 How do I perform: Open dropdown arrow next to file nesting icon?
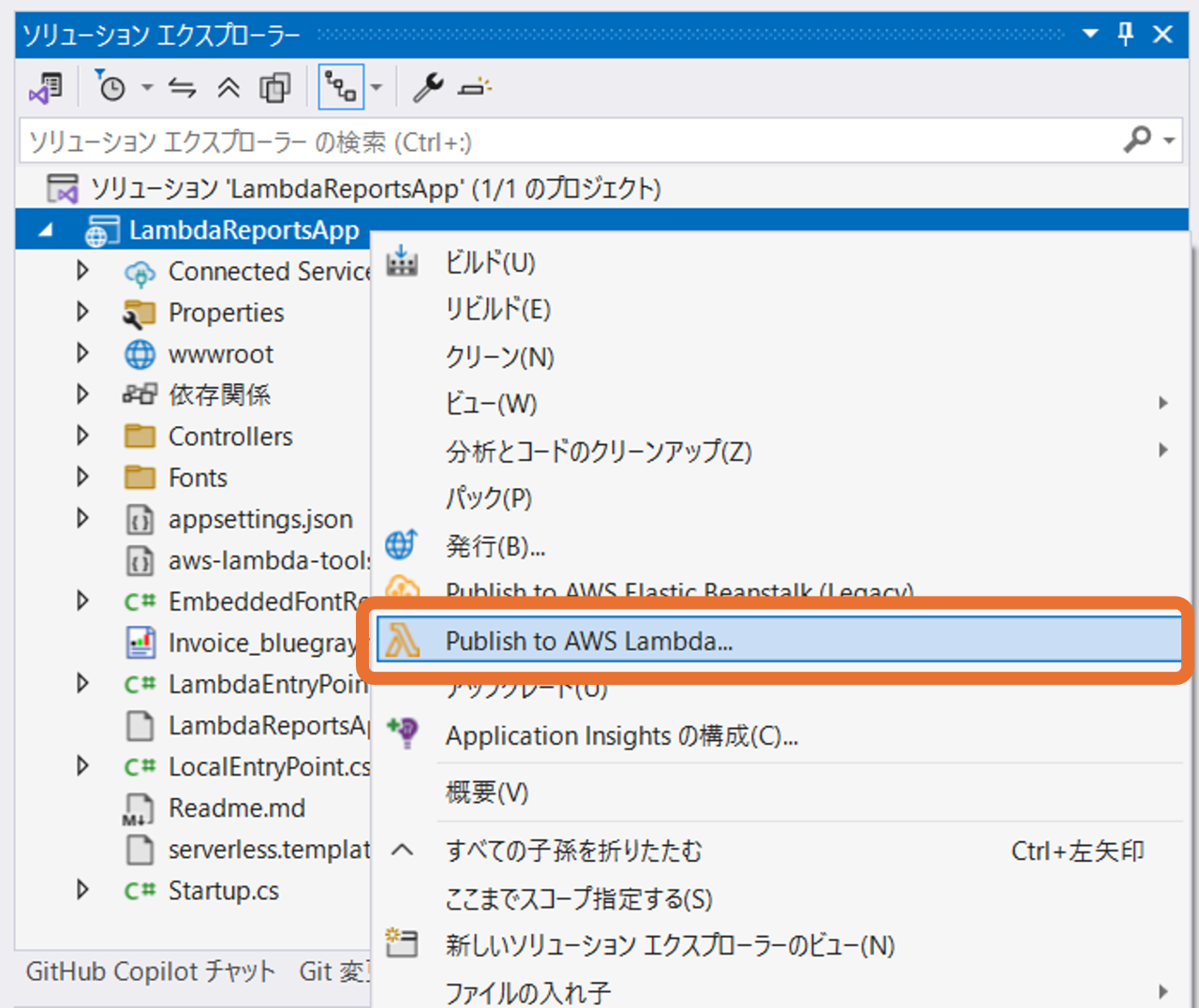(x=377, y=88)
